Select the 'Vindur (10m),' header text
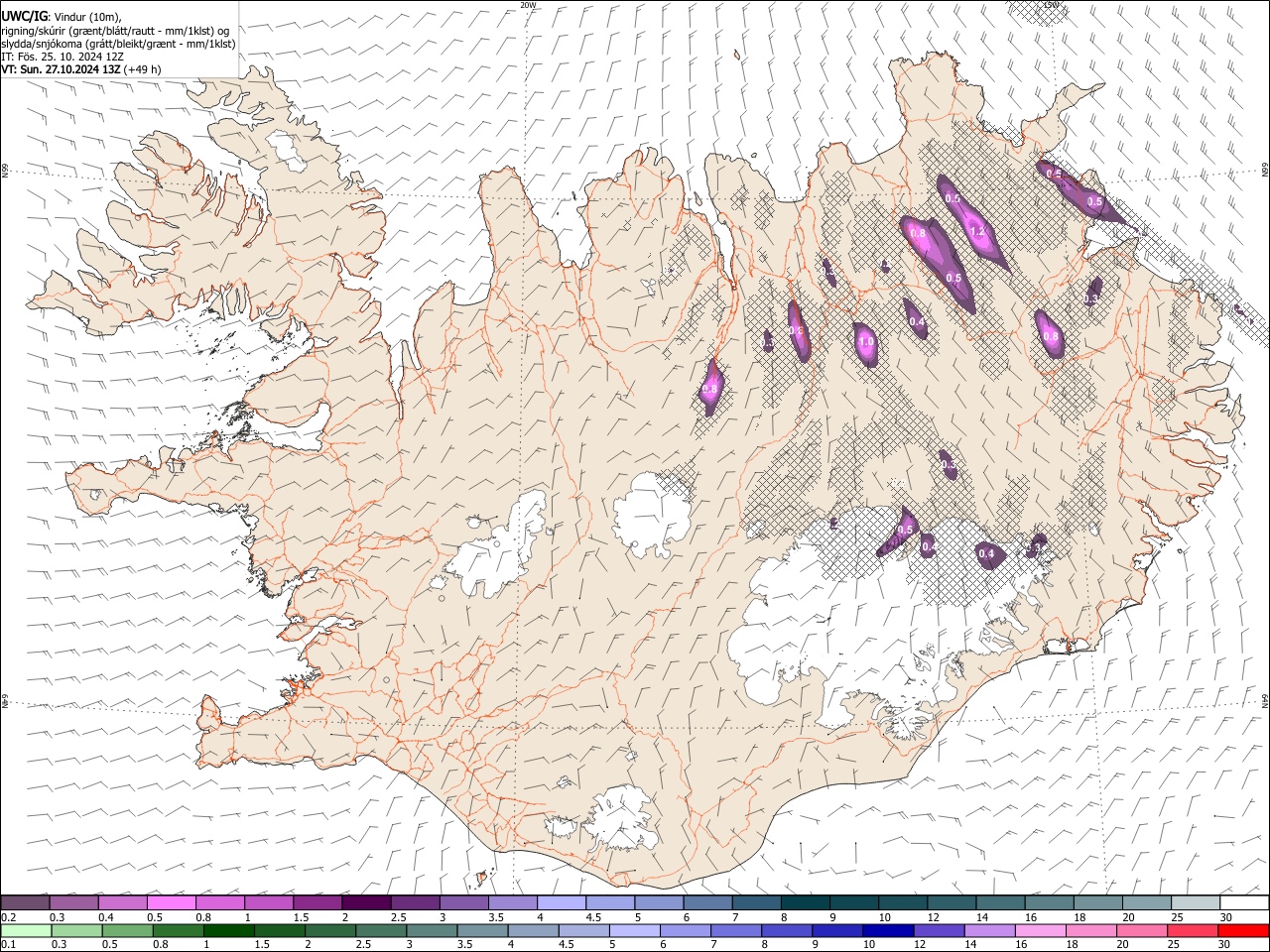The height and width of the screenshot is (952, 1270). click(x=88, y=16)
